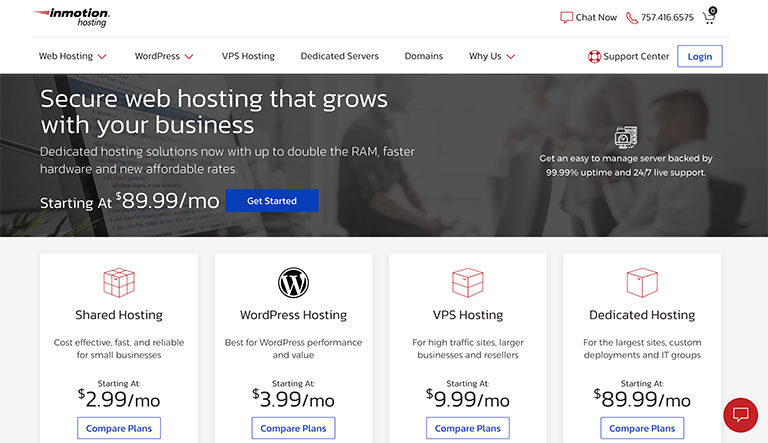
Task: Expand the Why Us chevron
Action: point(511,57)
